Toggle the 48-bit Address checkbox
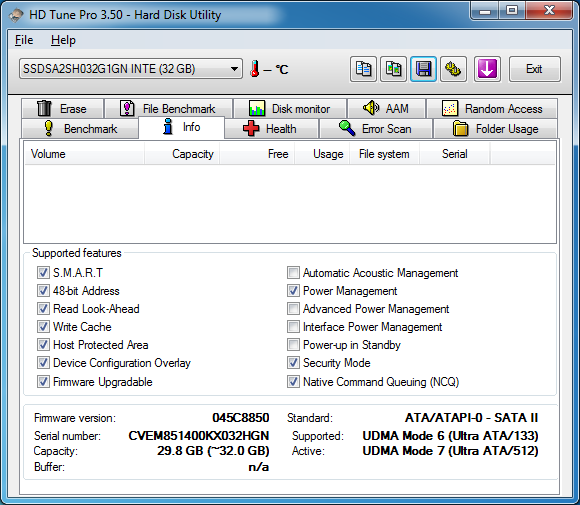 pyautogui.click(x=43, y=291)
